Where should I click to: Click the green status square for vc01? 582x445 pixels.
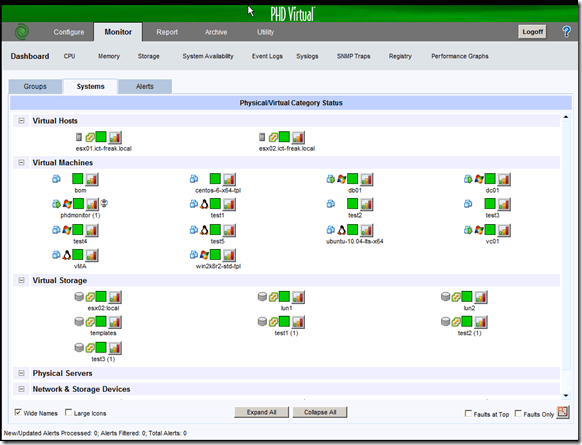click(x=490, y=230)
